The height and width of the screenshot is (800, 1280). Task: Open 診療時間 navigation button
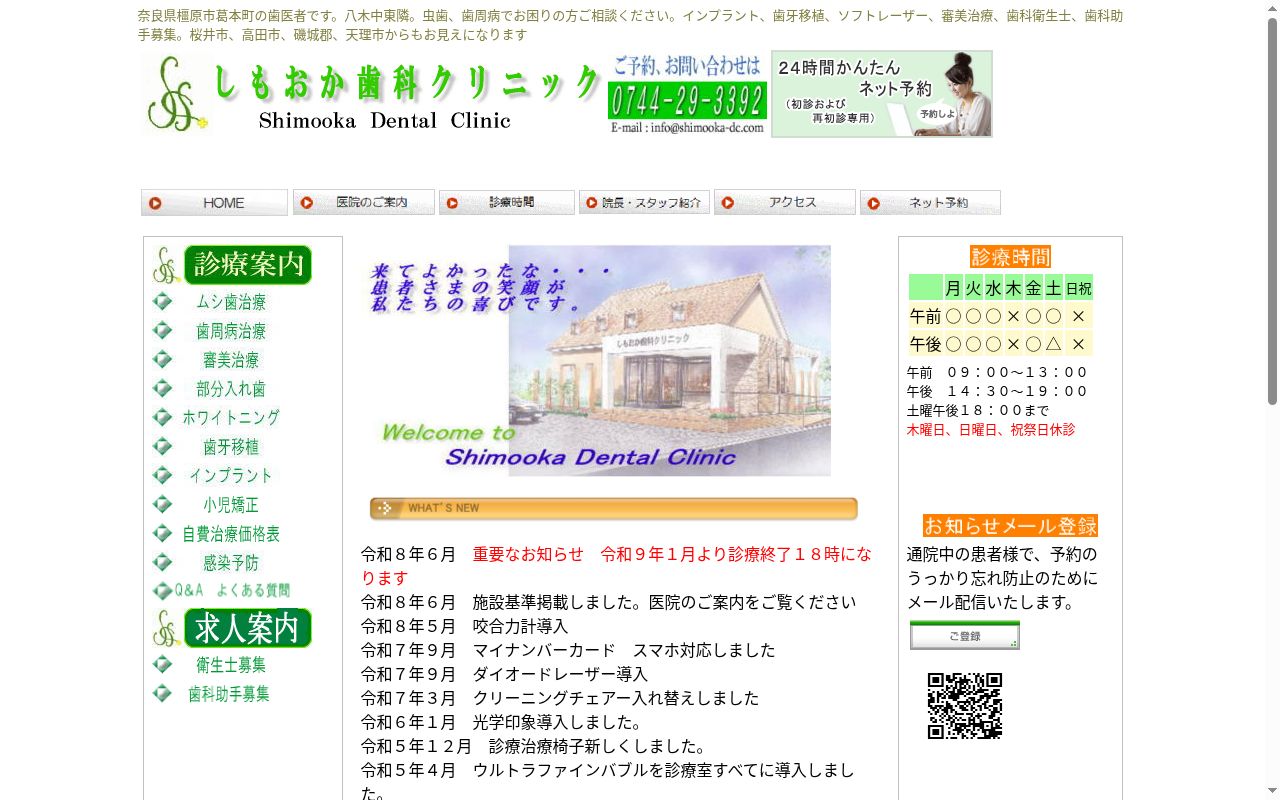point(507,203)
